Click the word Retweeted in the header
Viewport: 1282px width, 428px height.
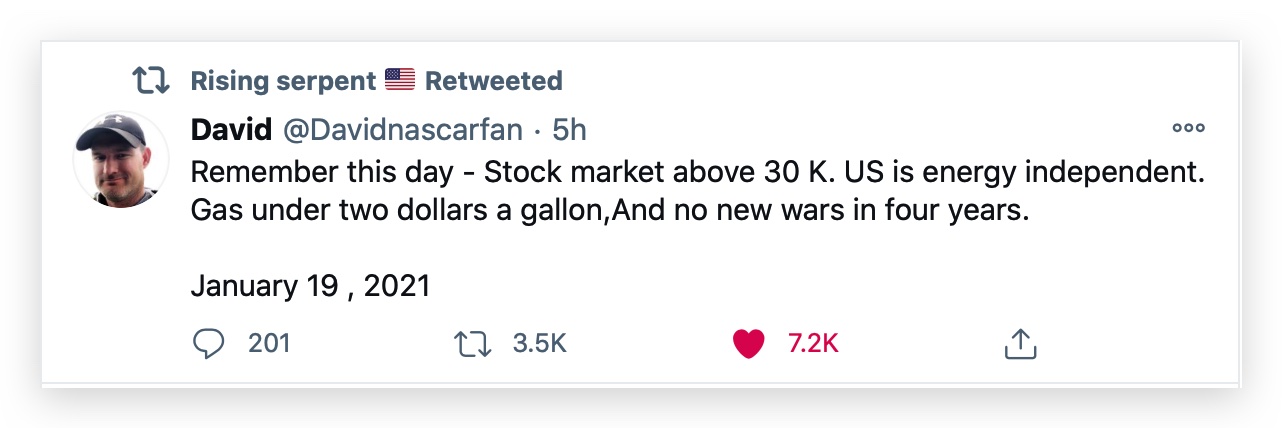[493, 81]
